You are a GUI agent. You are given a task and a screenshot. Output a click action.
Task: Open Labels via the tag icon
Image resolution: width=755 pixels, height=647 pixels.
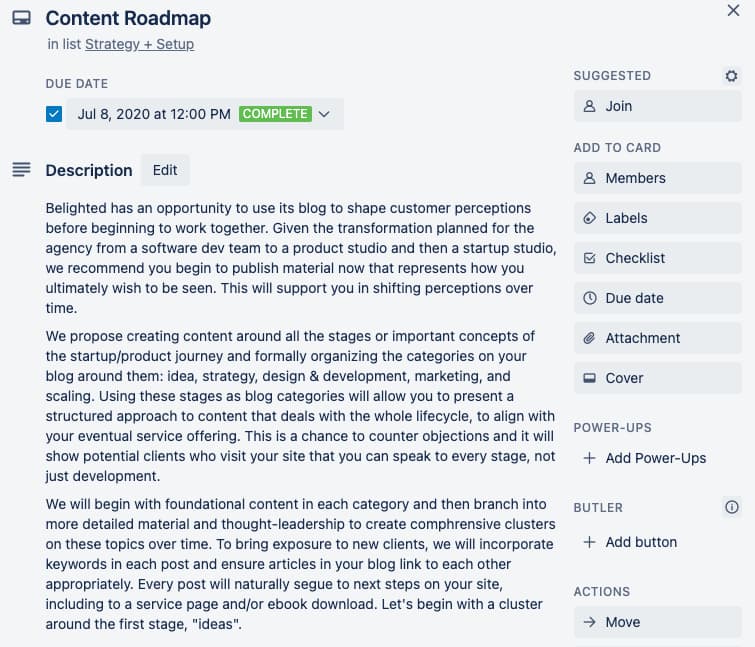click(589, 218)
